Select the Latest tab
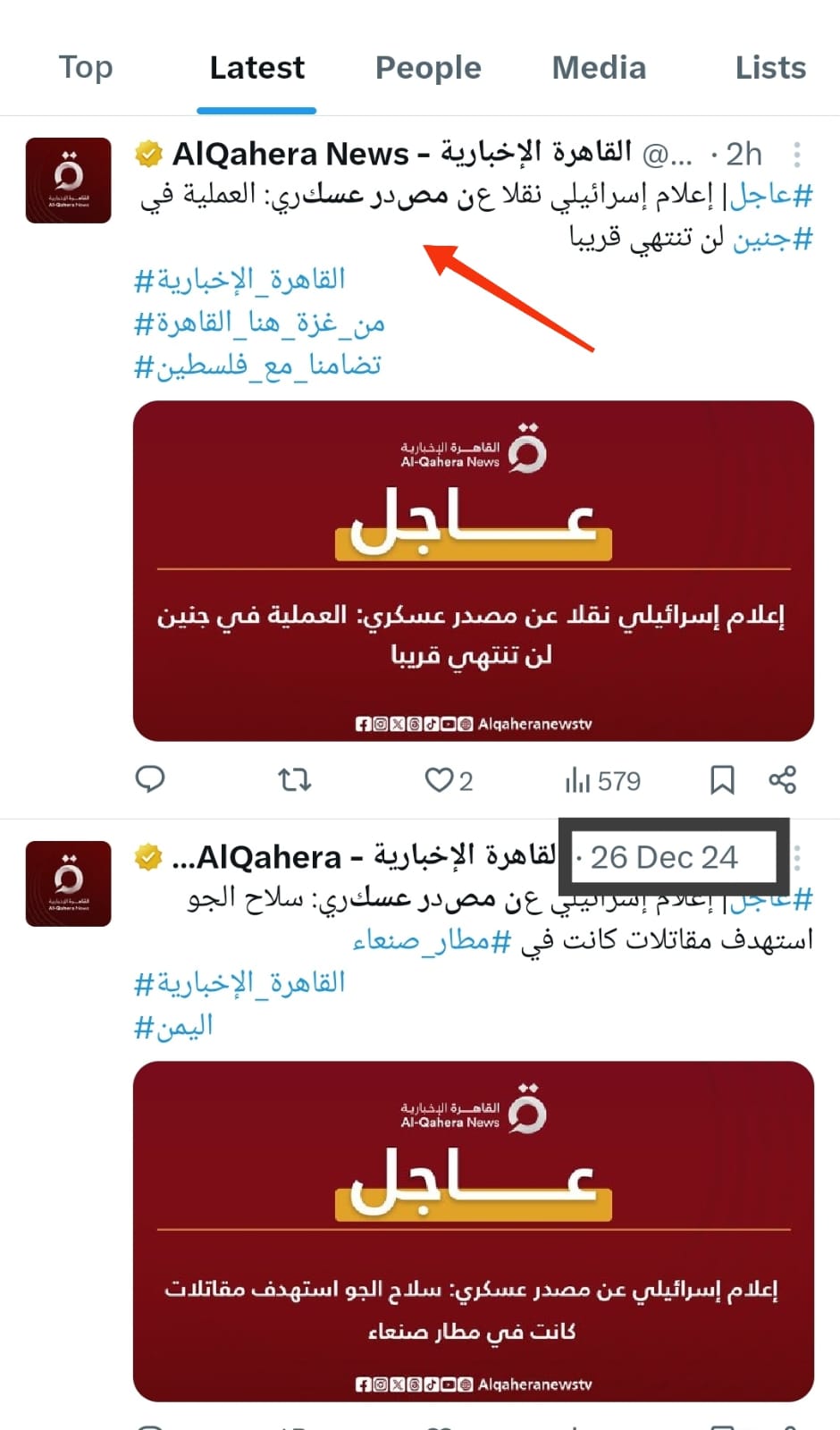840x1430 pixels. click(x=257, y=68)
